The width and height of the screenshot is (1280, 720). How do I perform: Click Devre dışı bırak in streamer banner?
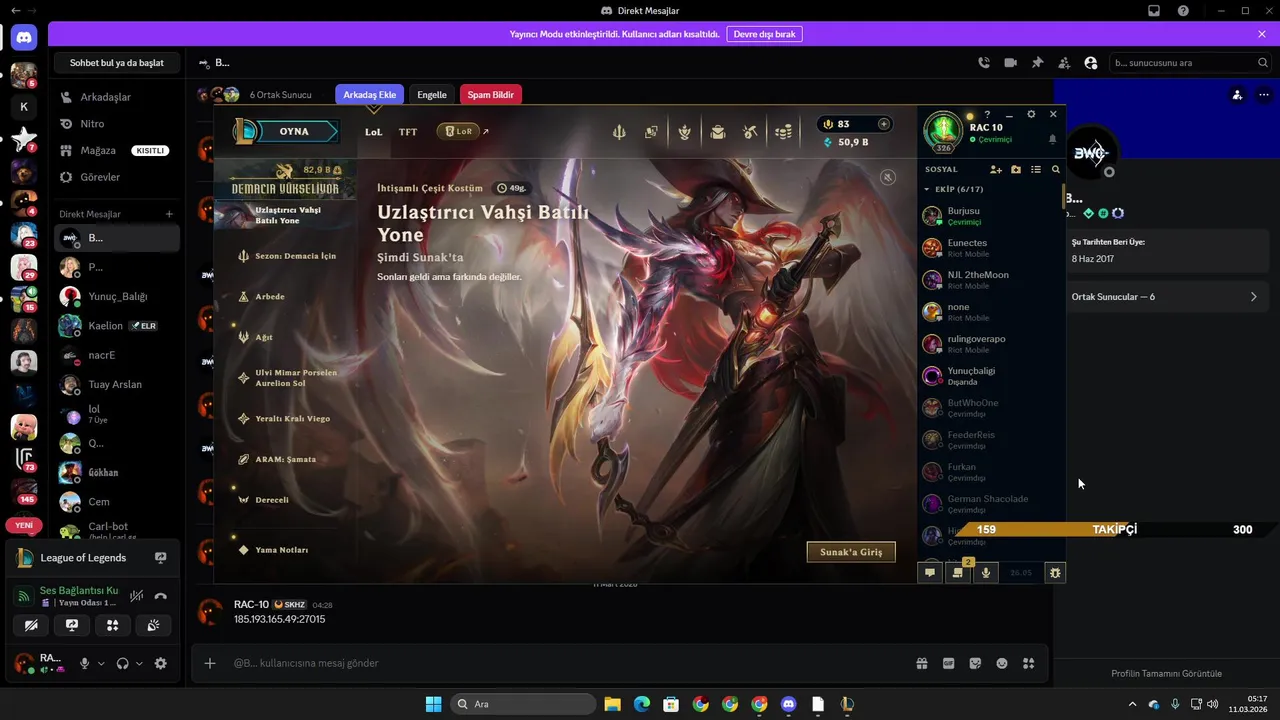point(764,34)
